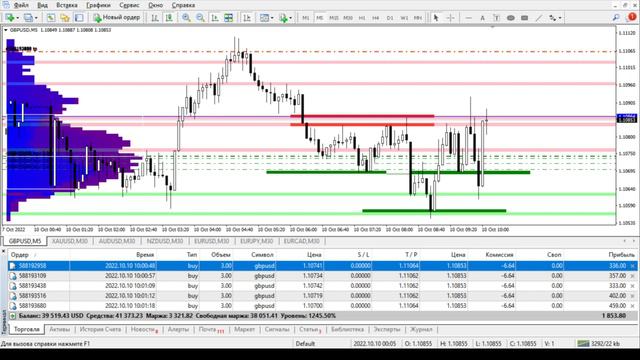
Task: Click the Templates toolbar icon
Action: pos(264,18)
